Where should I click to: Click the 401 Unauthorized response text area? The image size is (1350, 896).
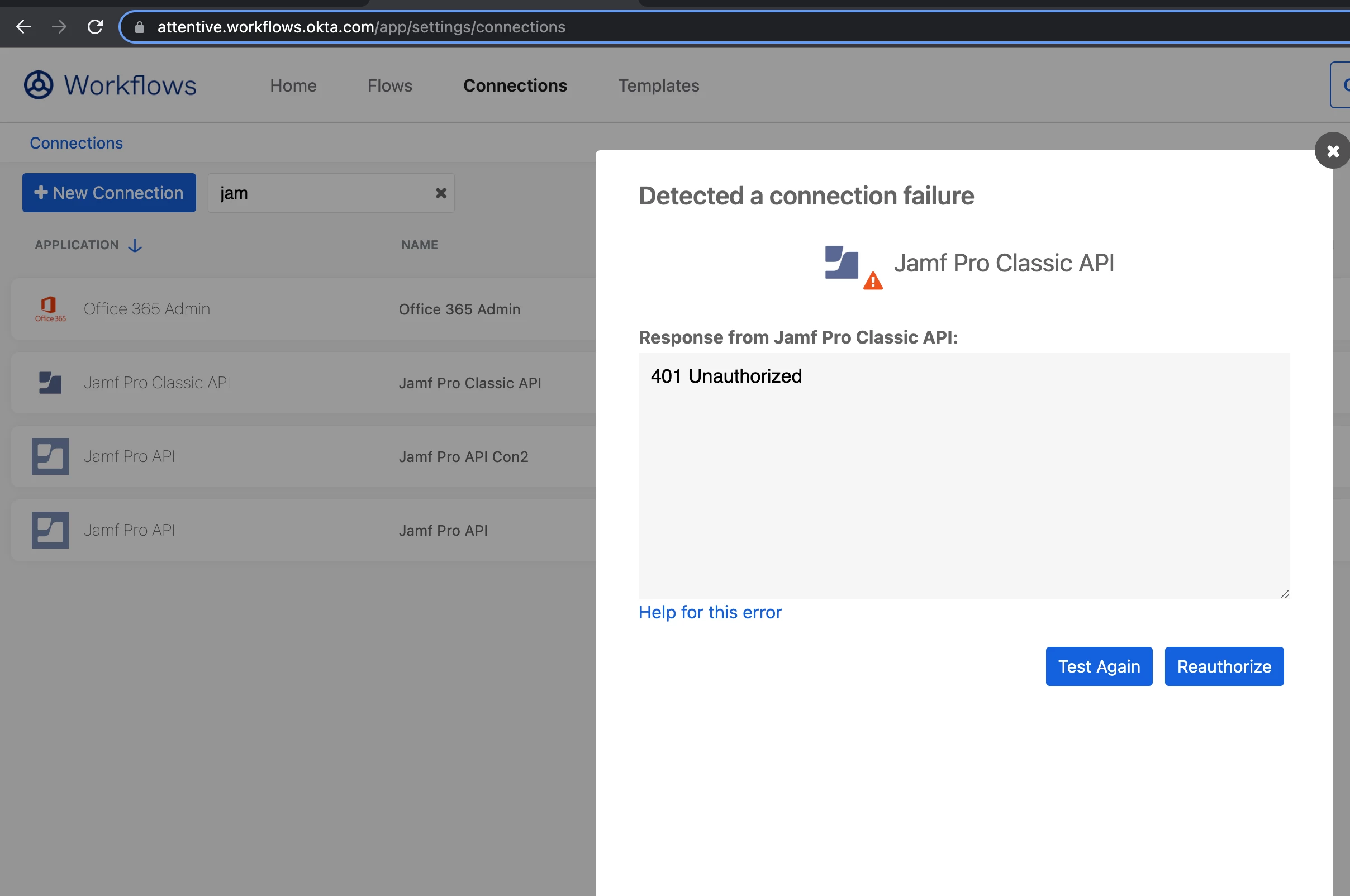coord(964,476)
